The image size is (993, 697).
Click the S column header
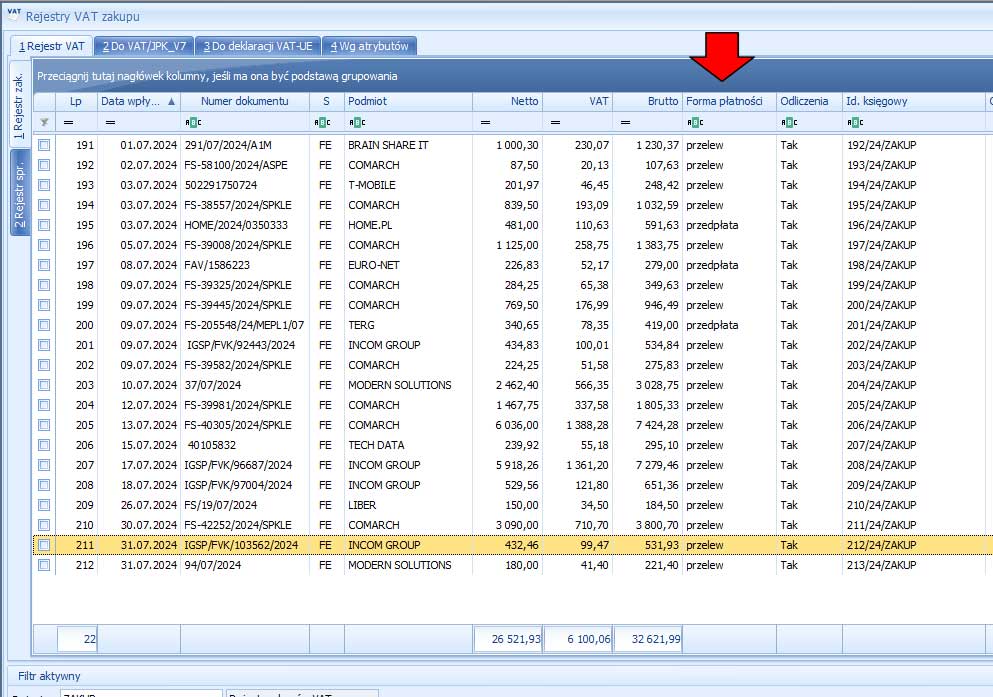326,101
